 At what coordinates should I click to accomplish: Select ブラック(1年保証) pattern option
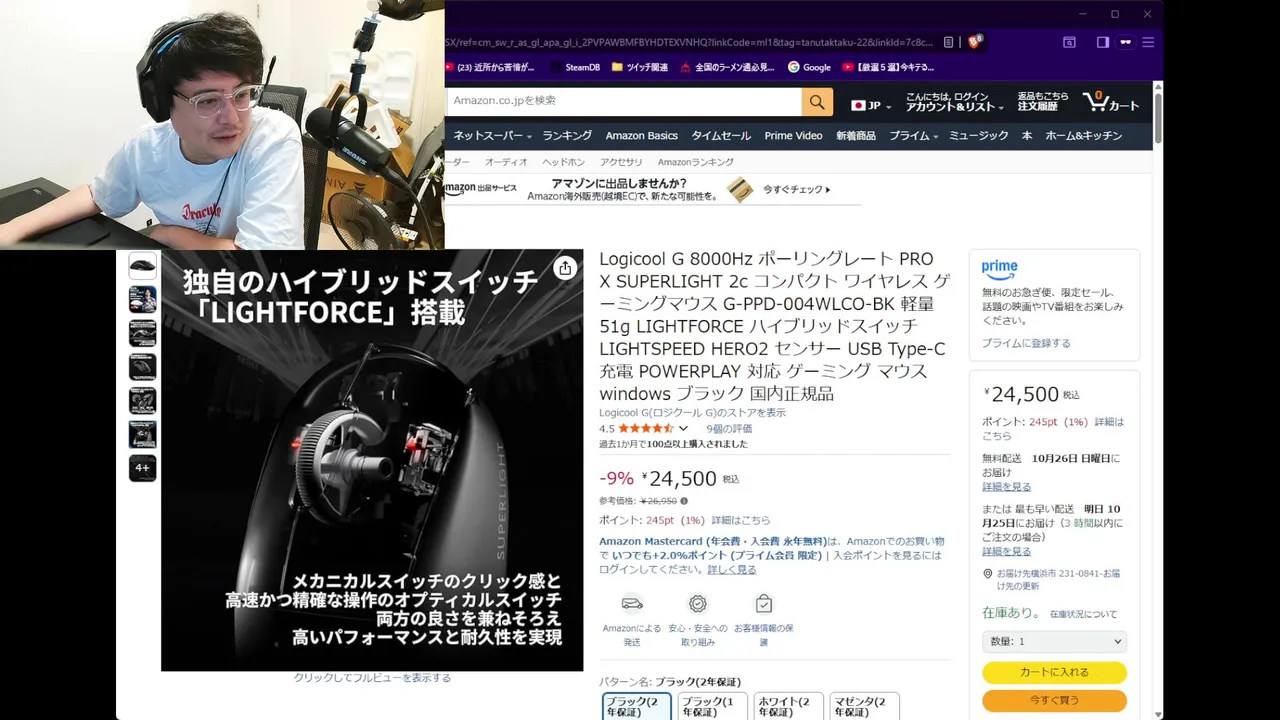(713, 706)
